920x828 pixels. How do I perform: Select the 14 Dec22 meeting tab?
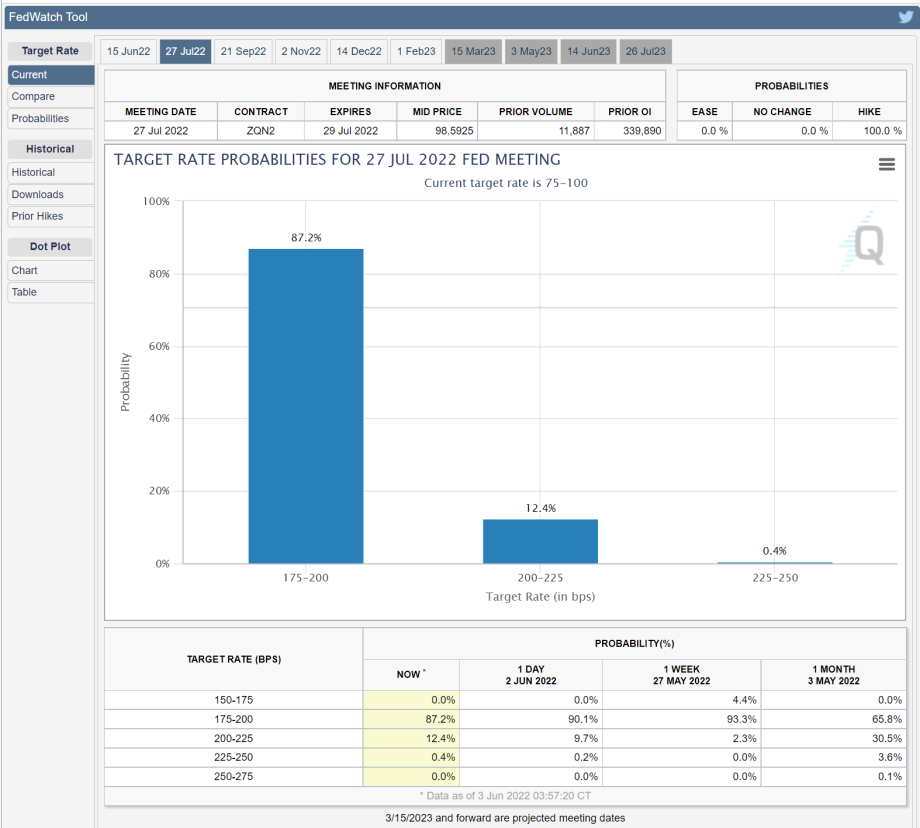[x=359, y=52]
